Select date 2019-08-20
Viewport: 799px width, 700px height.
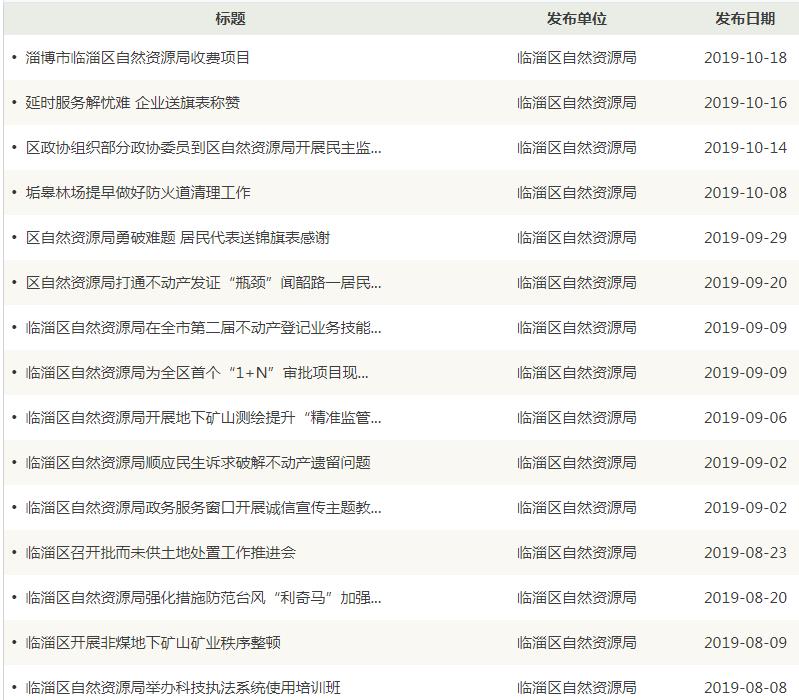[x=745, y=597]
